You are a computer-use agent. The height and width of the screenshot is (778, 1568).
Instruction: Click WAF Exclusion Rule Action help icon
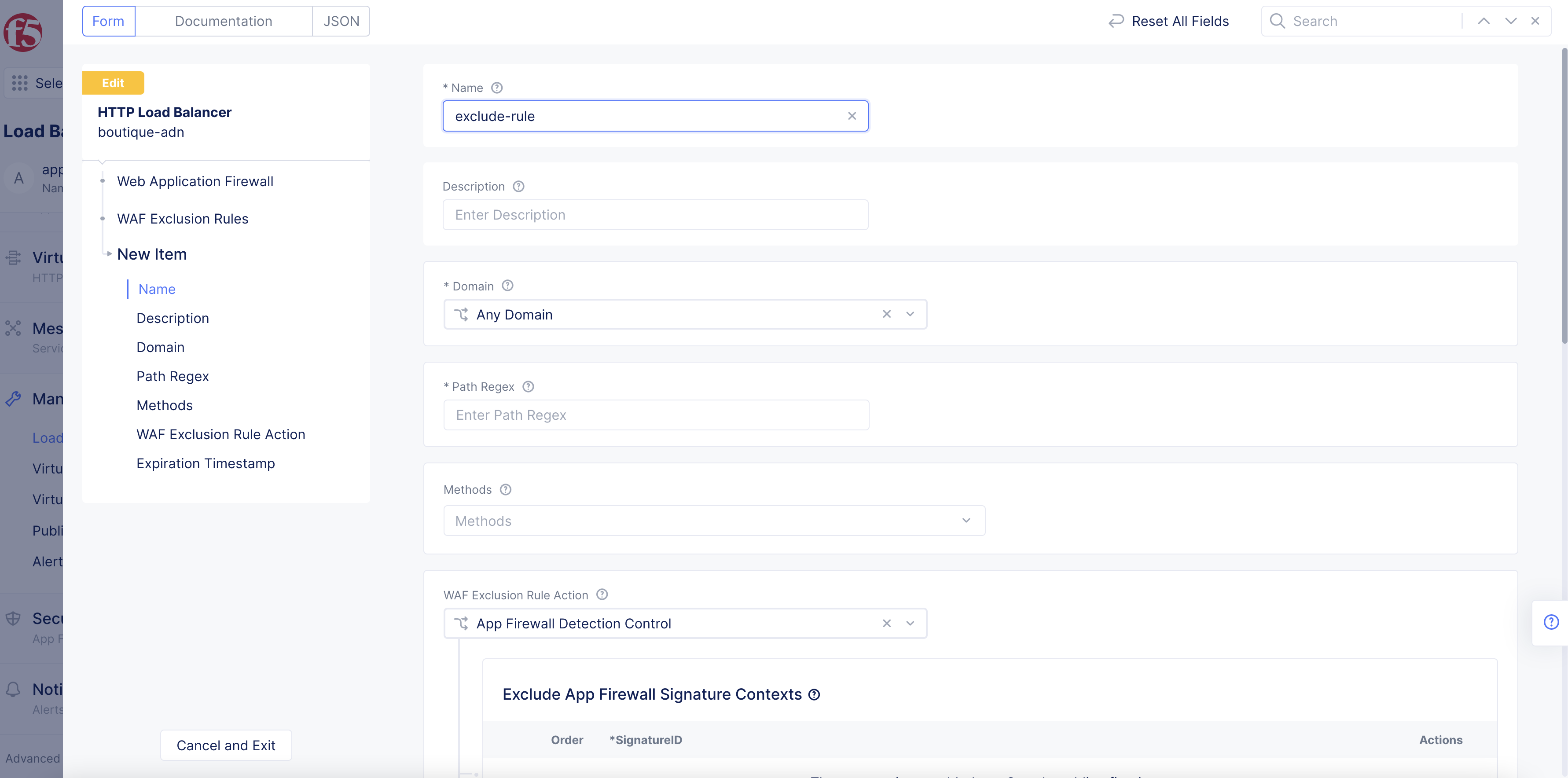pyautogui.click(x=602, y=595)
